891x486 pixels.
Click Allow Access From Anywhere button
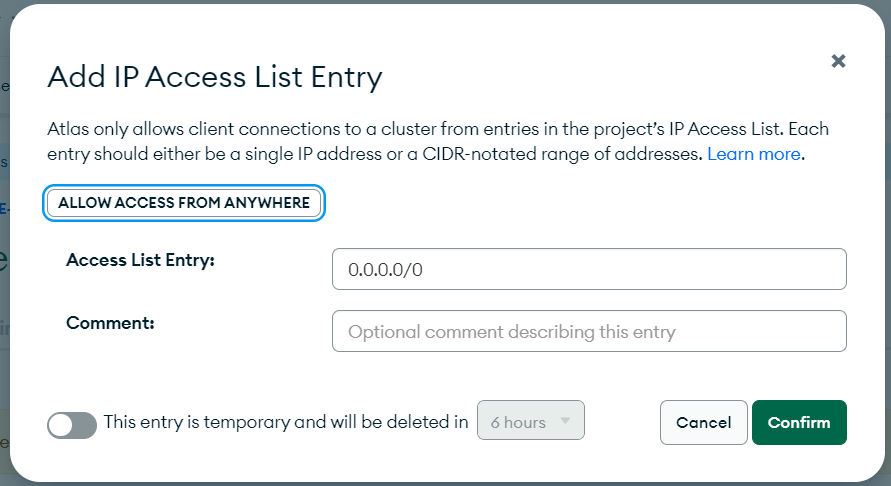184,203
